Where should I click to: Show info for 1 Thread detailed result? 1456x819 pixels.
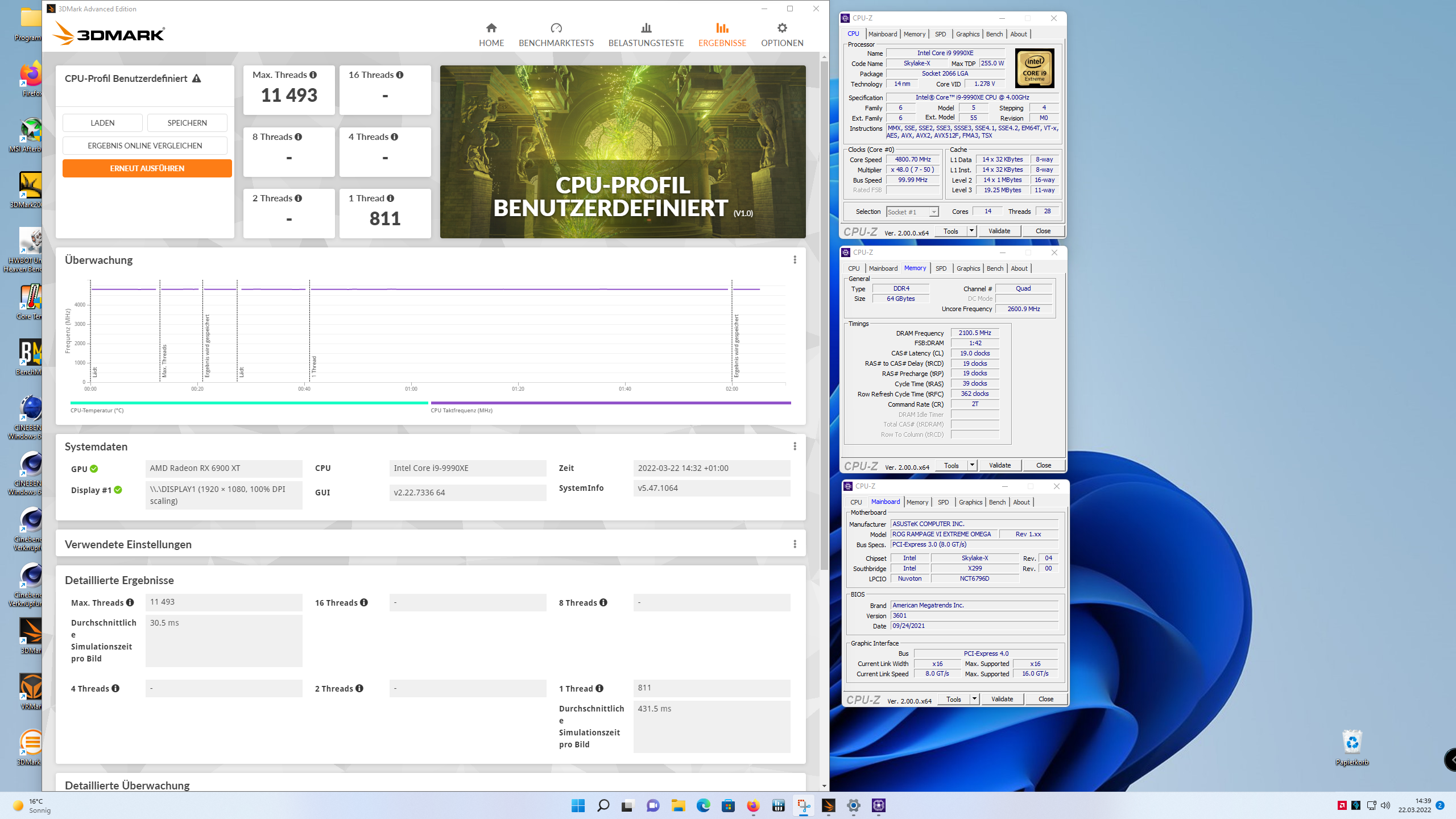coord(599,689)
